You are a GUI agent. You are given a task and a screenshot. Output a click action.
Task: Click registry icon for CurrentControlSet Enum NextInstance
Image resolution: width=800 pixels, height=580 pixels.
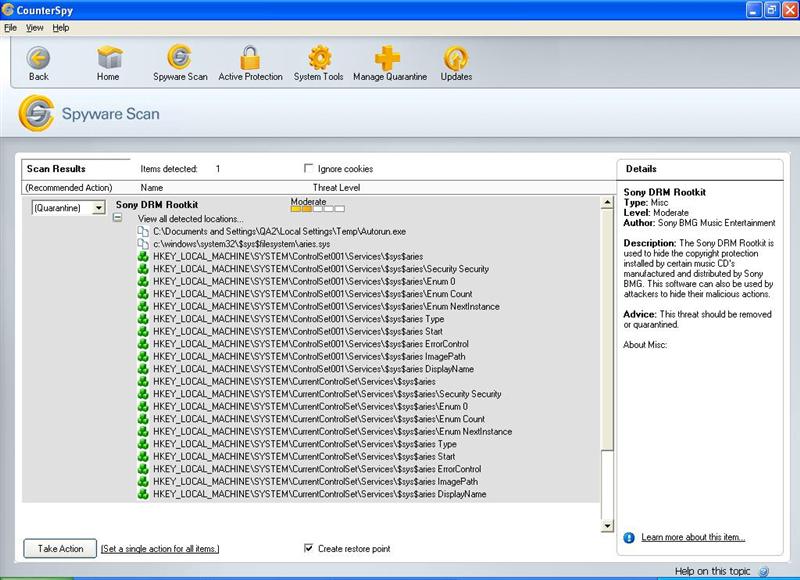click(x=143, y=432)
